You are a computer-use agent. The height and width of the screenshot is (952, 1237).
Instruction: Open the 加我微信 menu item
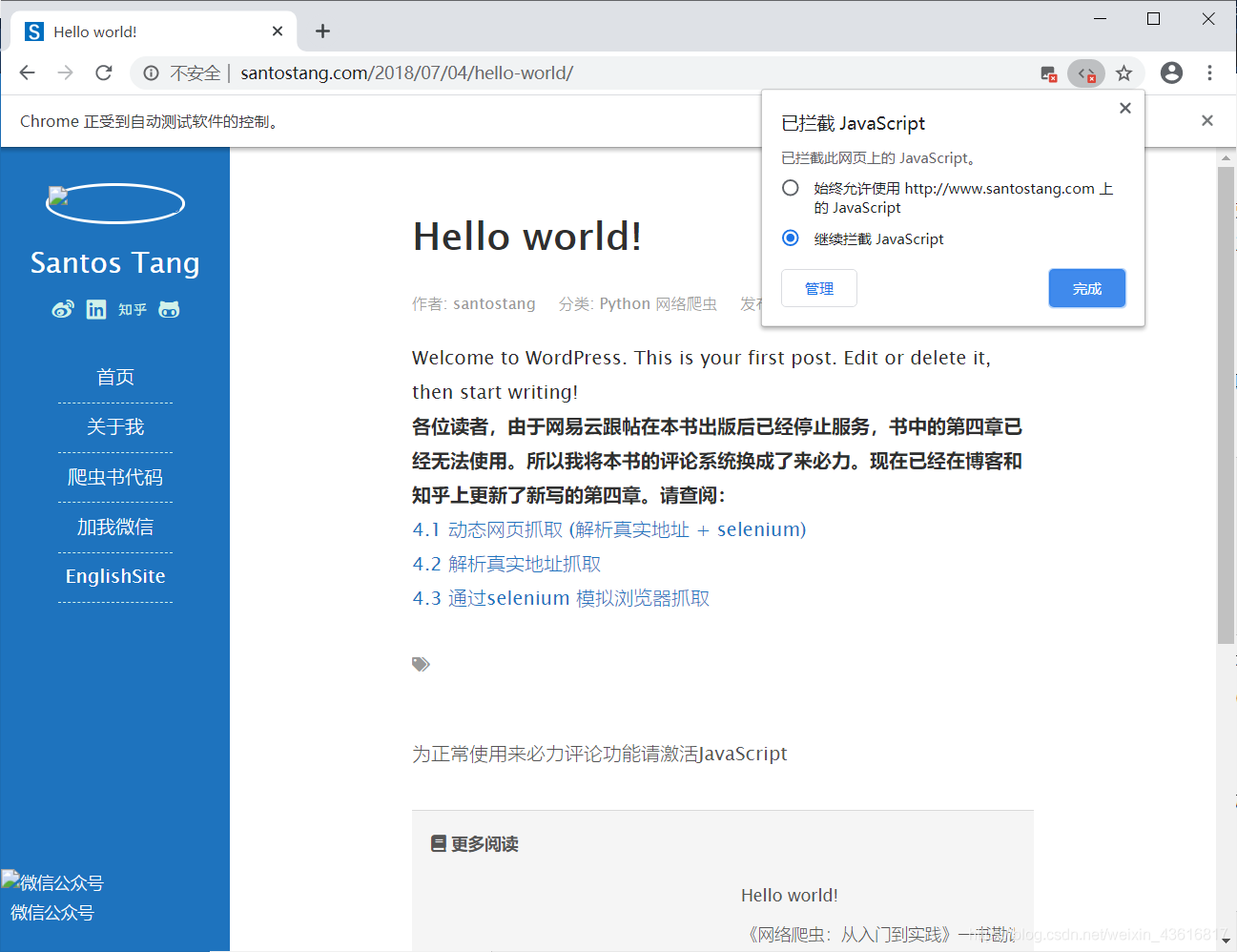[x=115, y=527]
